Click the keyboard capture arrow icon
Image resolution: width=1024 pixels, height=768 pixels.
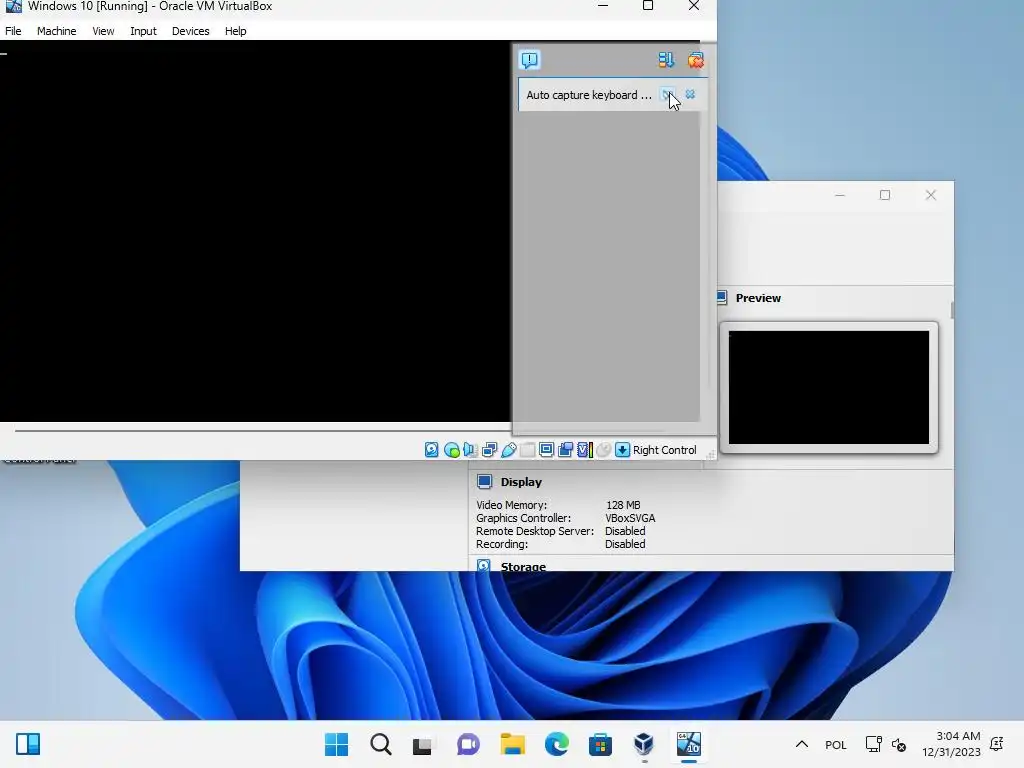[x=623, y=450]
